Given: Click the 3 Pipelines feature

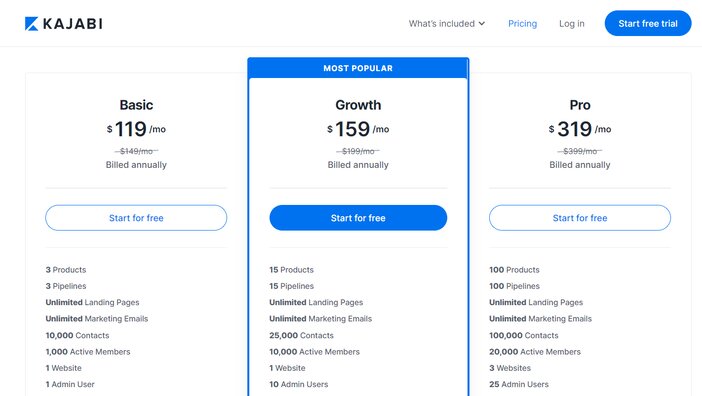Looking at the screenshot, I should coord(66,286).
